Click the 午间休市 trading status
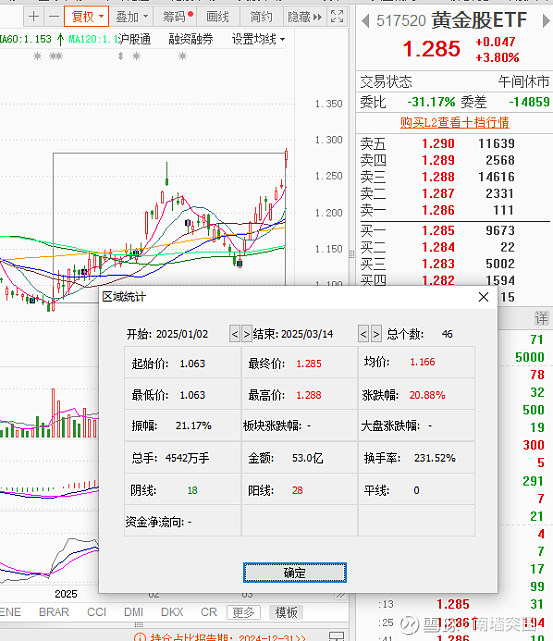 pyautogui.click(x=524, y=82)
